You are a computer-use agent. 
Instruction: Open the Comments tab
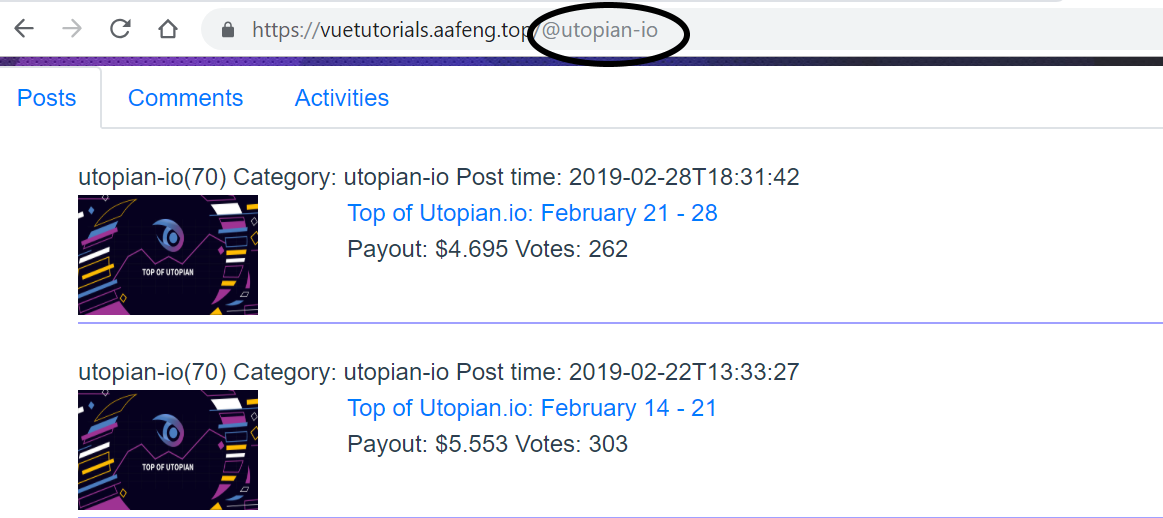[185, 98]
